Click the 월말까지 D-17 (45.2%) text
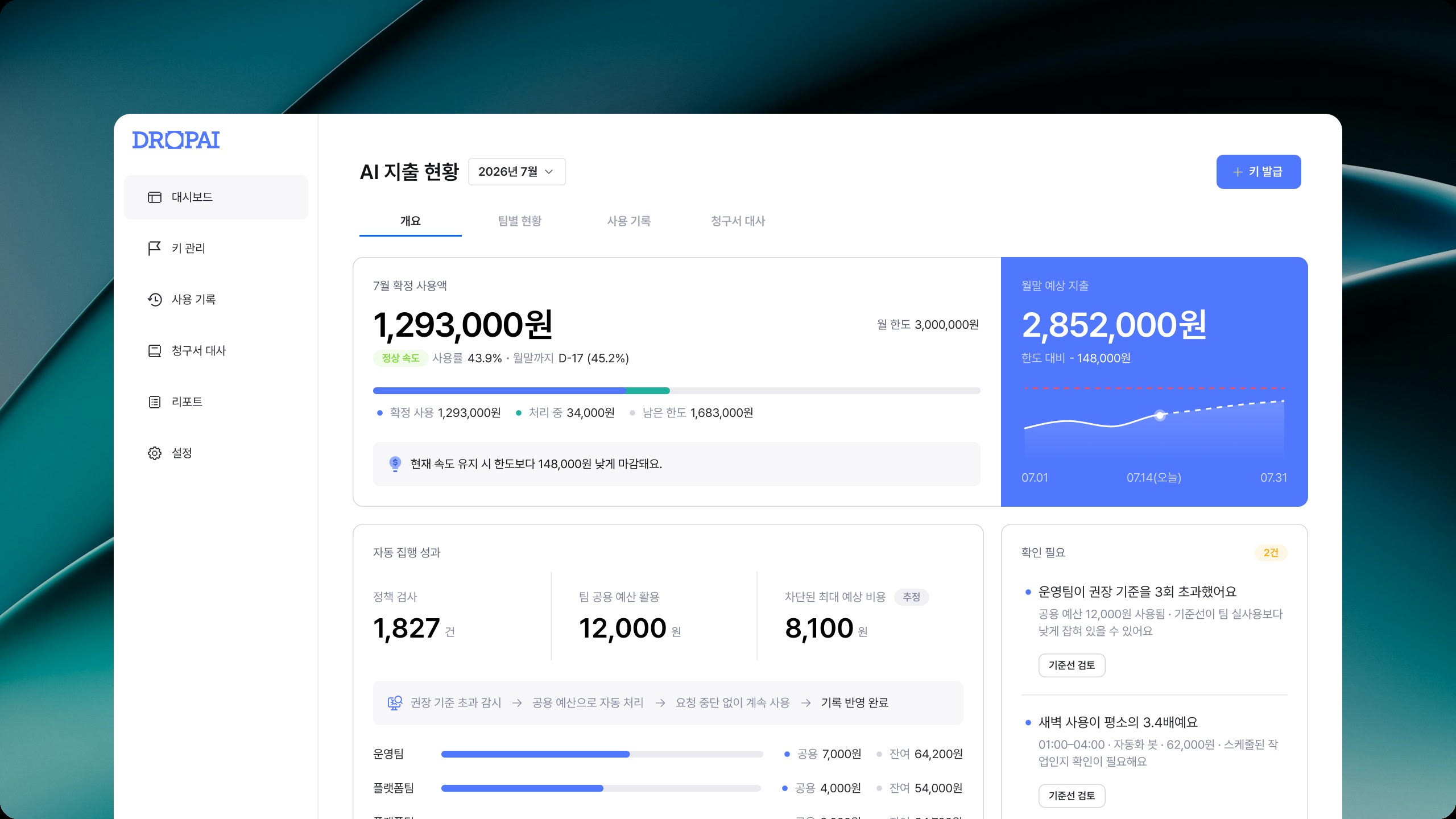Screen dimensions: 1456x819 [571, 358]
